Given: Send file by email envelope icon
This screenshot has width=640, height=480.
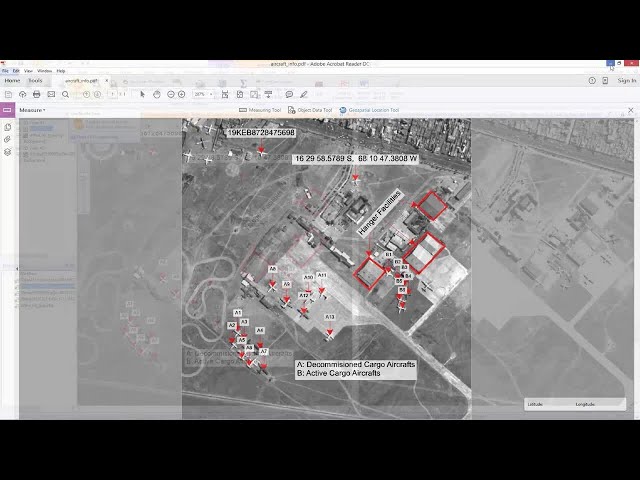Looking at the screenshot, I should click(x=51, y=95).
